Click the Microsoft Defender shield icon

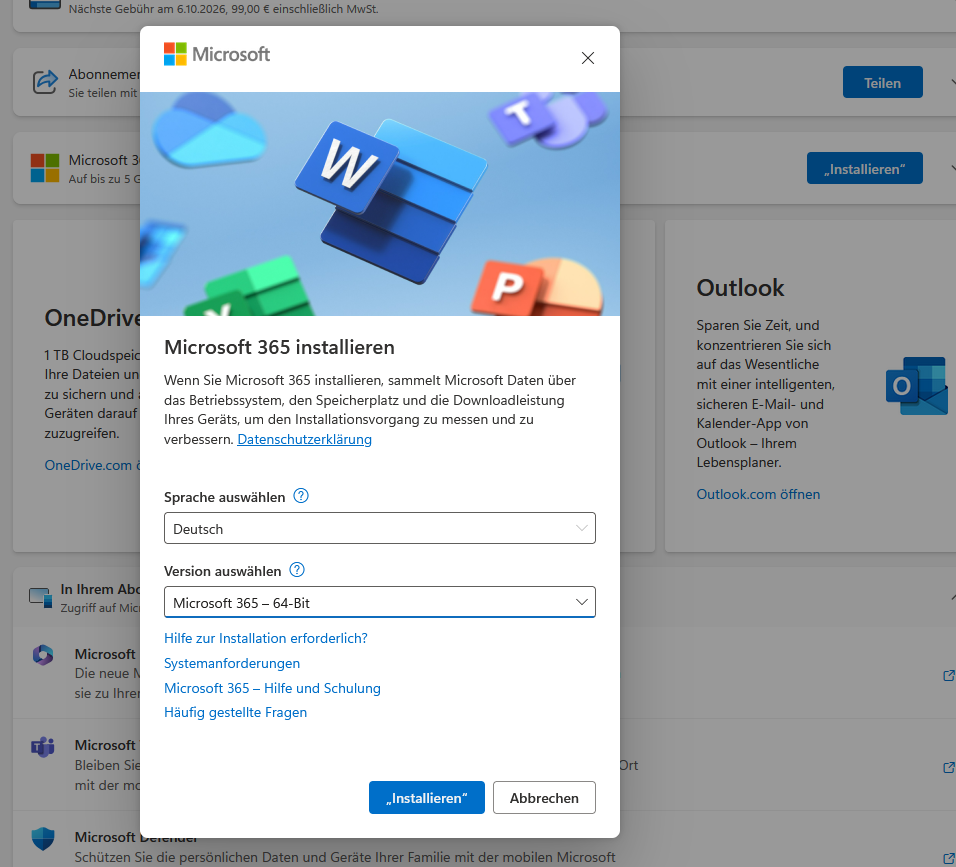click(x=43, y=838)
